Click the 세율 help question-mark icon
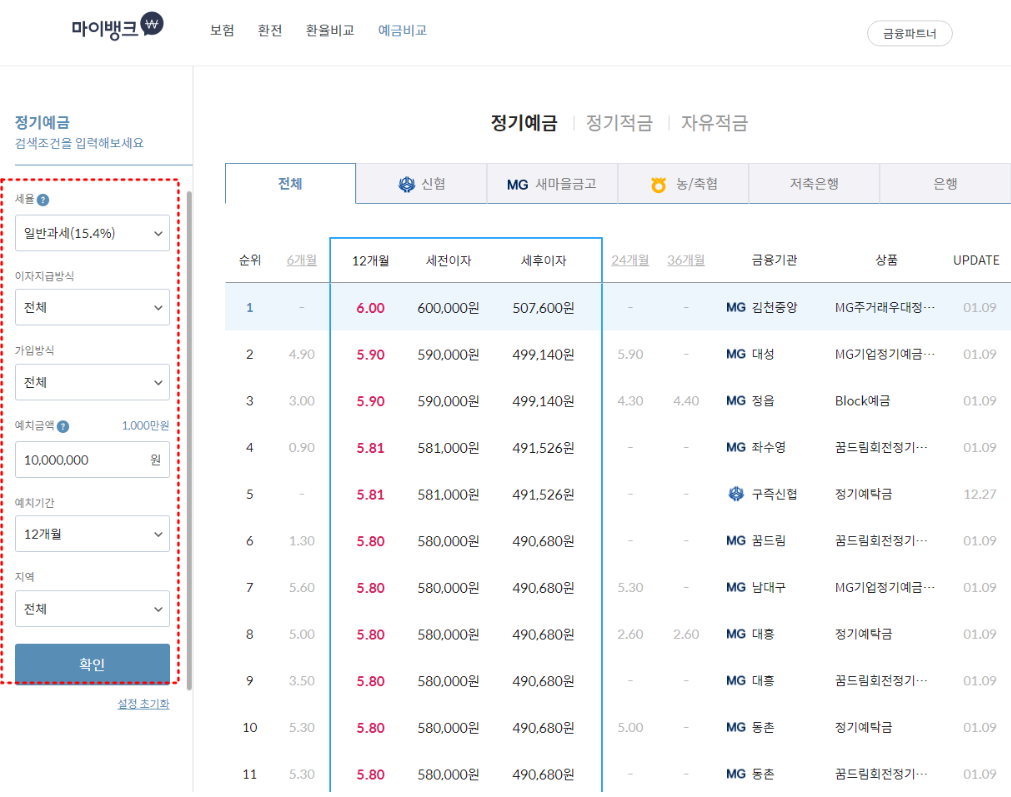The image size is (1011, 797). coord(43,200)
